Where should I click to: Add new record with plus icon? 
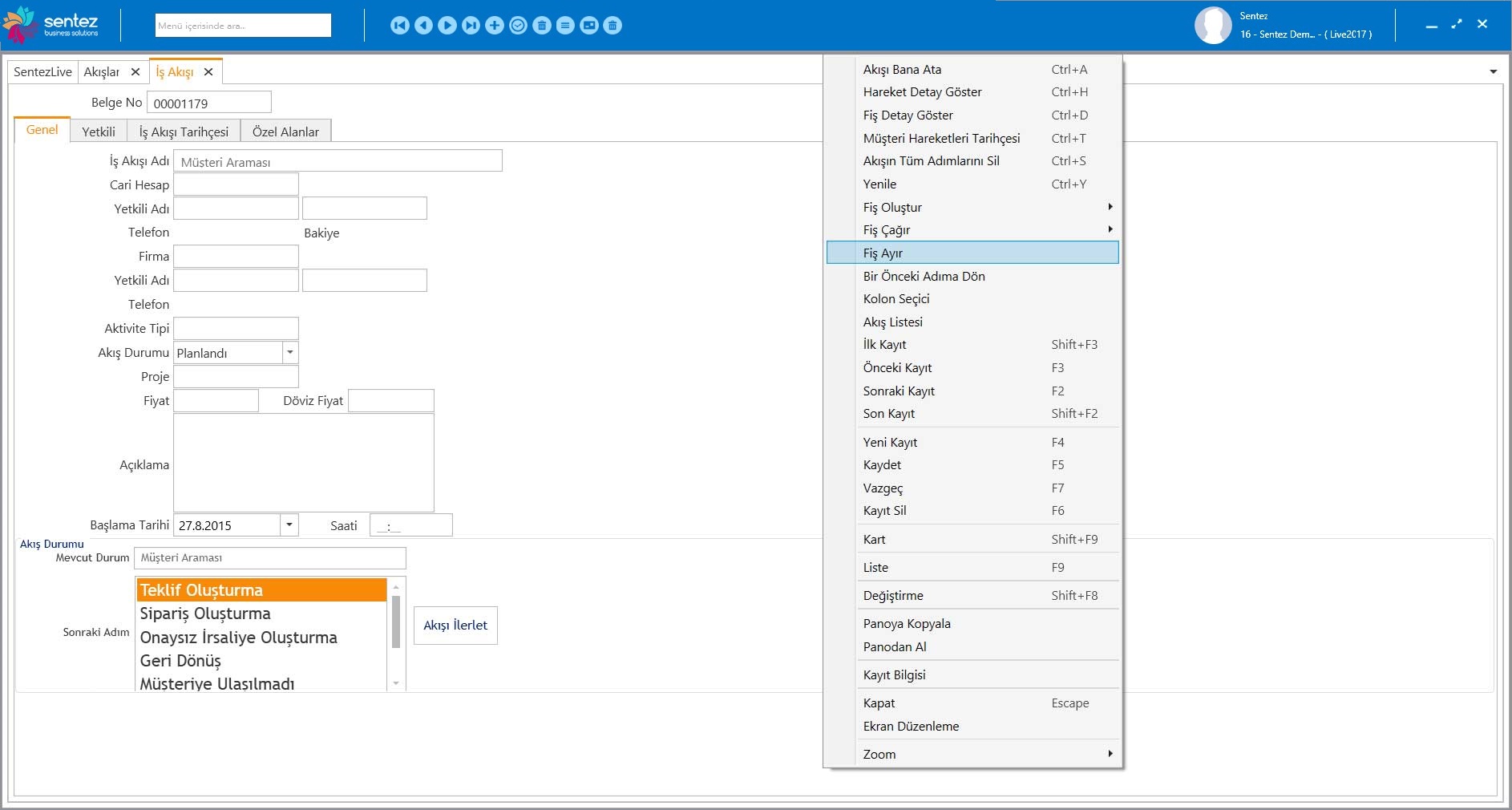pyautogui.click(x=495, y=26)
